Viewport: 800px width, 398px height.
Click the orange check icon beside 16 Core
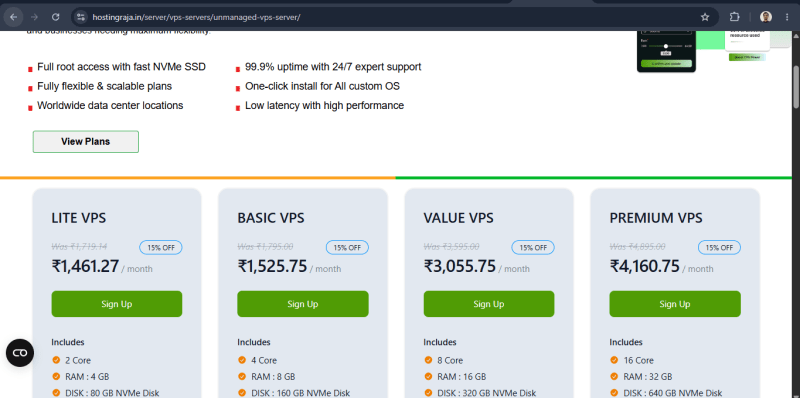click(614, 360)
